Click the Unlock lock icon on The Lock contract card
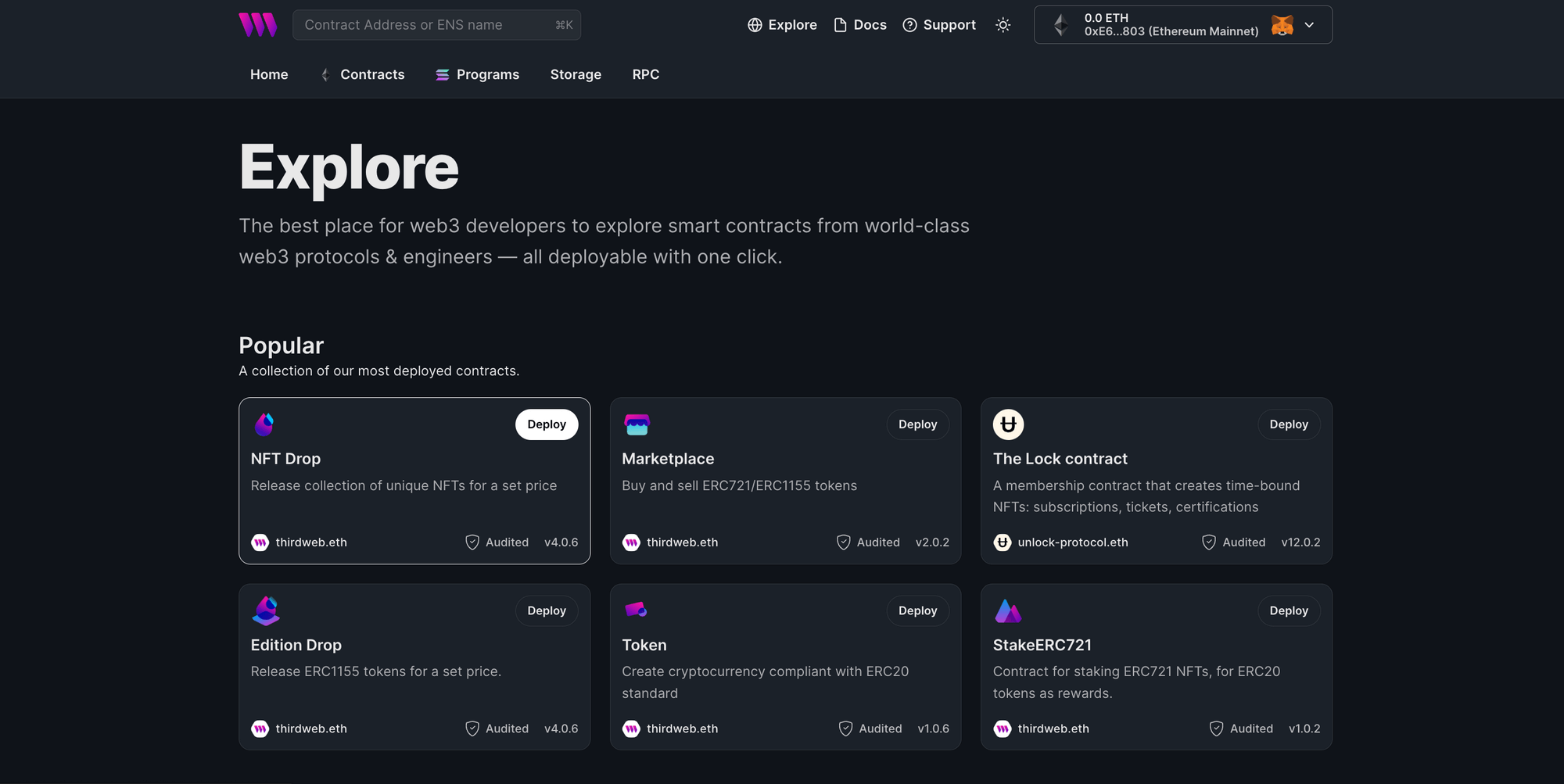The width and height of the screenshot is (1564, 784). pyautogui.click(x=1007, y=424)
